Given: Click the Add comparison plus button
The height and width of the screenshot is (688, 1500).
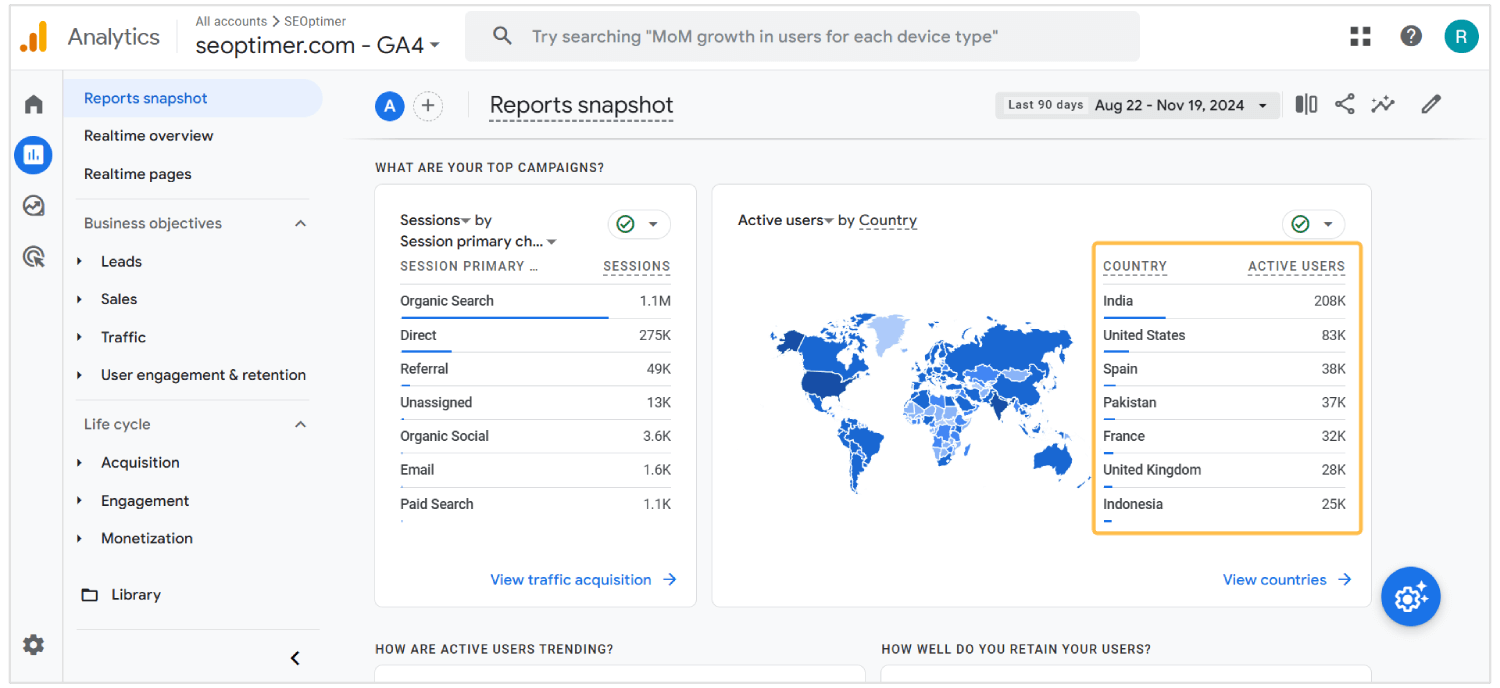Looking at the screenshot, I should 428,106.
